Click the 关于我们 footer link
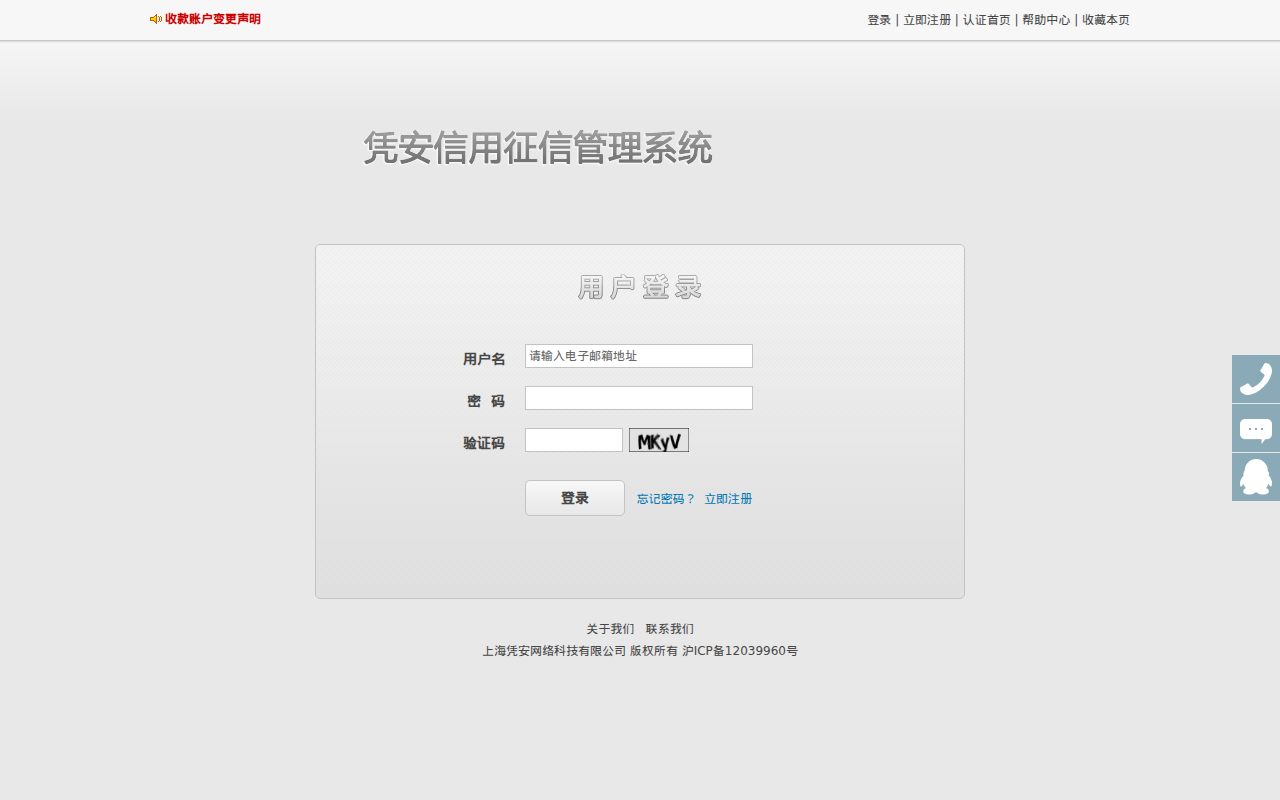 click(x=610, y=629)
